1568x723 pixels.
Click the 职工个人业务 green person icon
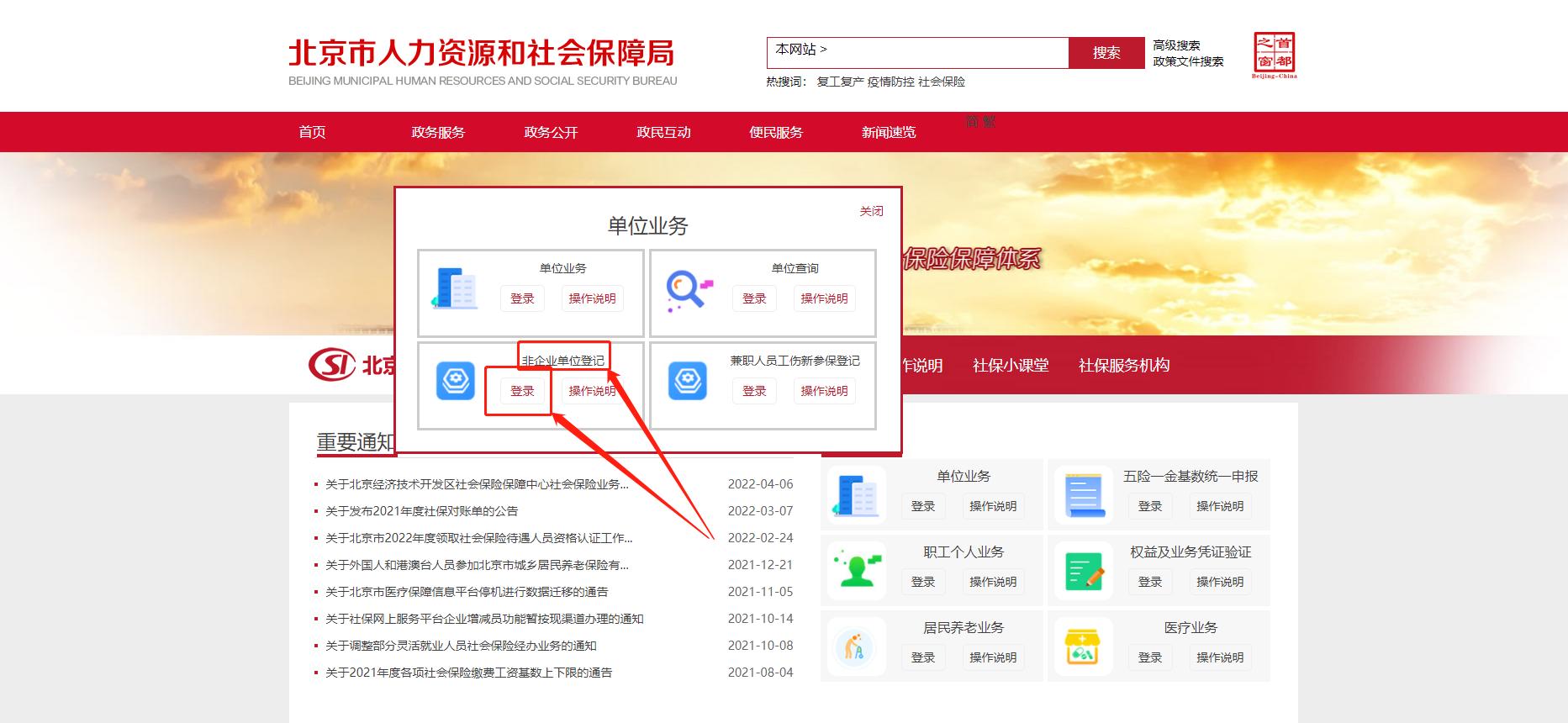[x=857, y=571]
